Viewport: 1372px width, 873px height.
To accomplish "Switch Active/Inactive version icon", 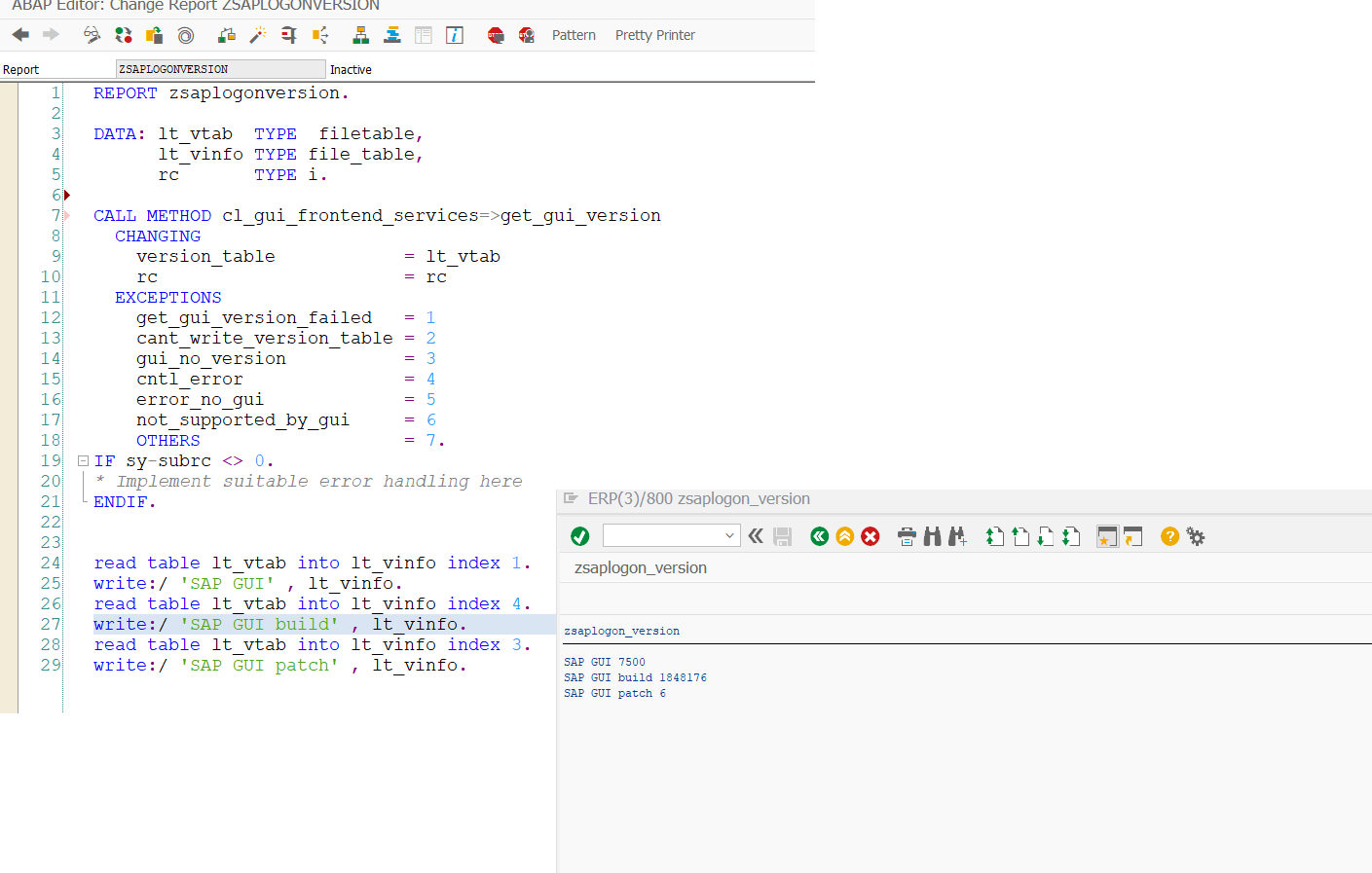I will coord(123,35).
